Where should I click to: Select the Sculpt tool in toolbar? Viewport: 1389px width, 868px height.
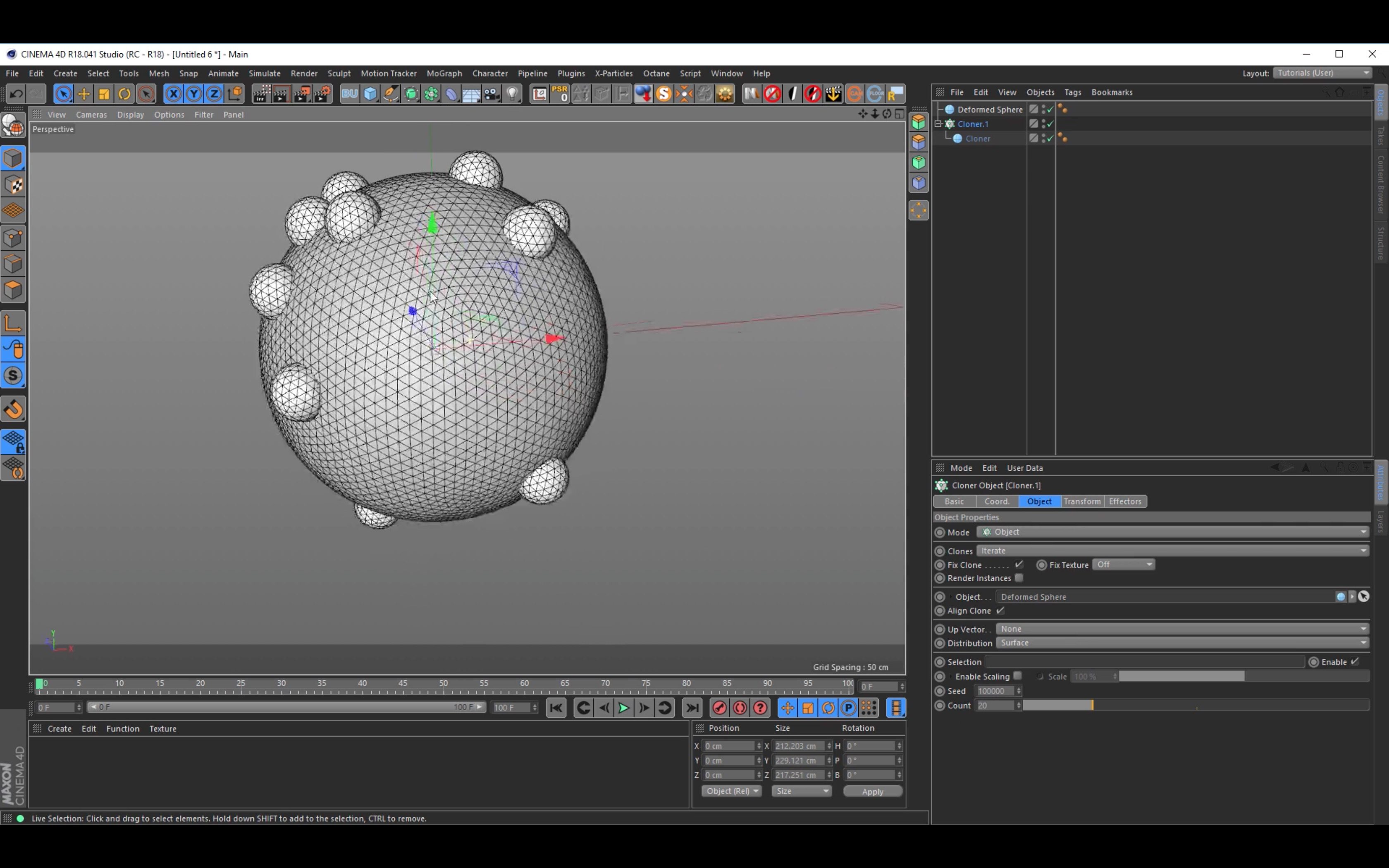pyautogui.click(x=339, y=73)
